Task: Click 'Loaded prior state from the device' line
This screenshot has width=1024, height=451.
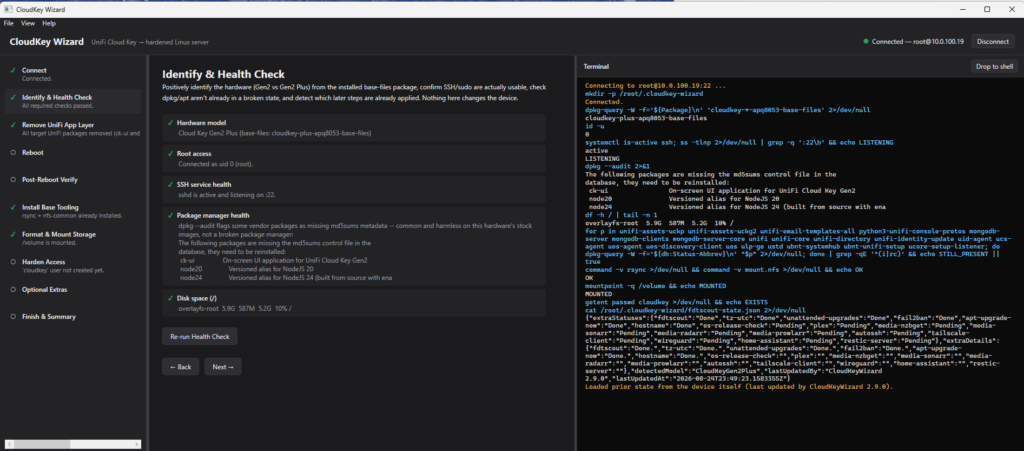Action: (739, 387)
